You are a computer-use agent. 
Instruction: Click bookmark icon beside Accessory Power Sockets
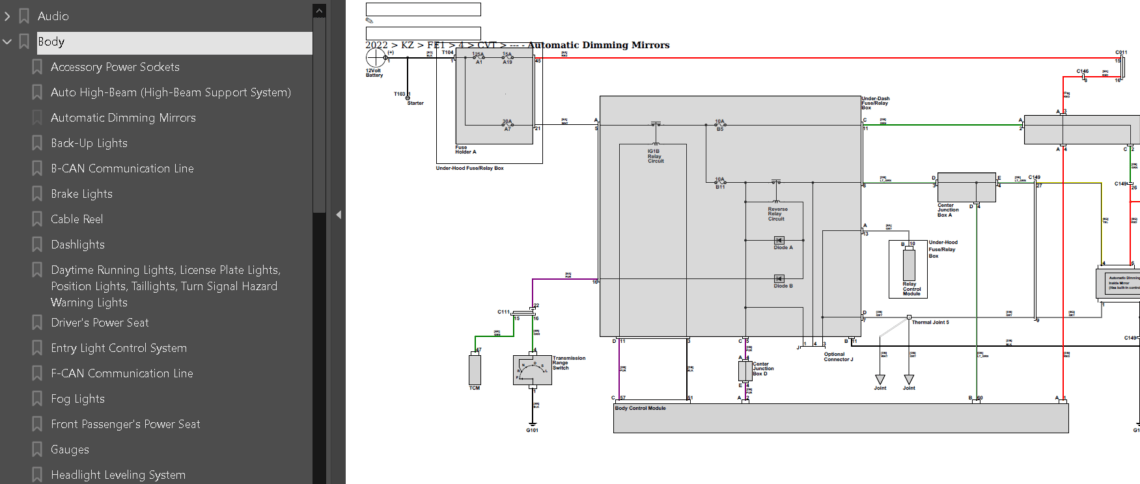click(37, 67)
